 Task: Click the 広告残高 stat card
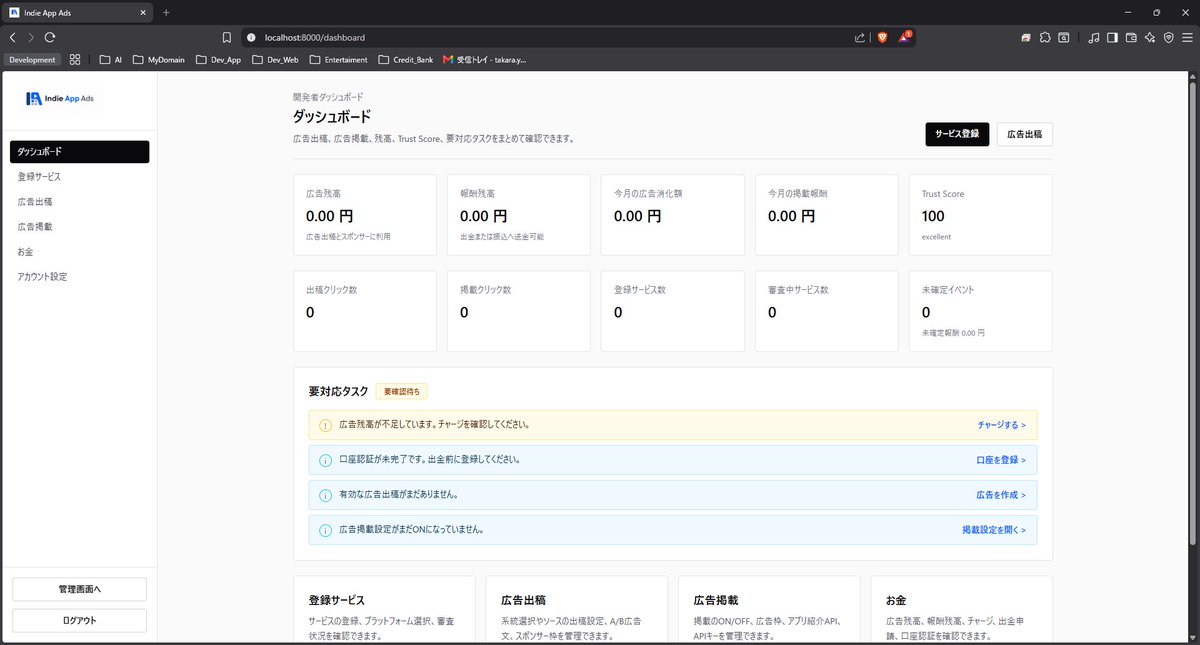(365, 215)
